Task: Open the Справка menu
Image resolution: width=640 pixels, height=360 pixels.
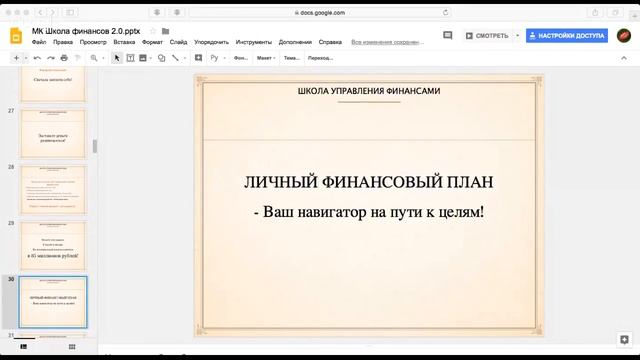Action: click(330, 42)
